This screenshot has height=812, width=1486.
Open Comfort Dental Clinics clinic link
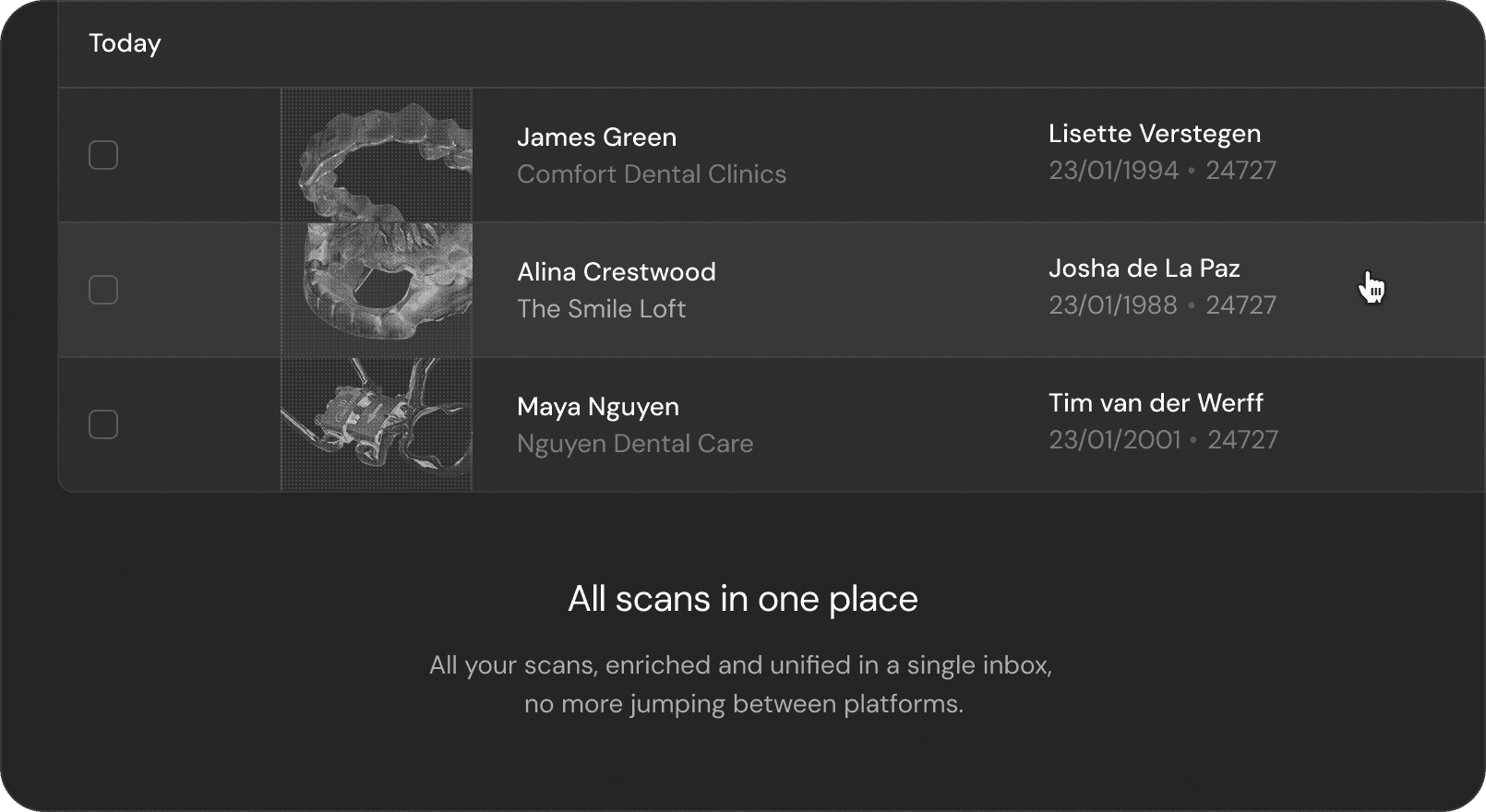click(x=652, y=173)
